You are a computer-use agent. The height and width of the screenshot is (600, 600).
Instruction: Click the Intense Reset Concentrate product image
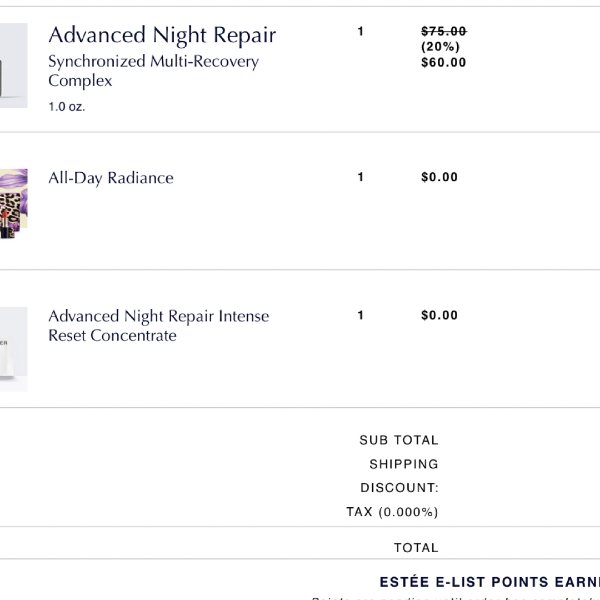13,349
